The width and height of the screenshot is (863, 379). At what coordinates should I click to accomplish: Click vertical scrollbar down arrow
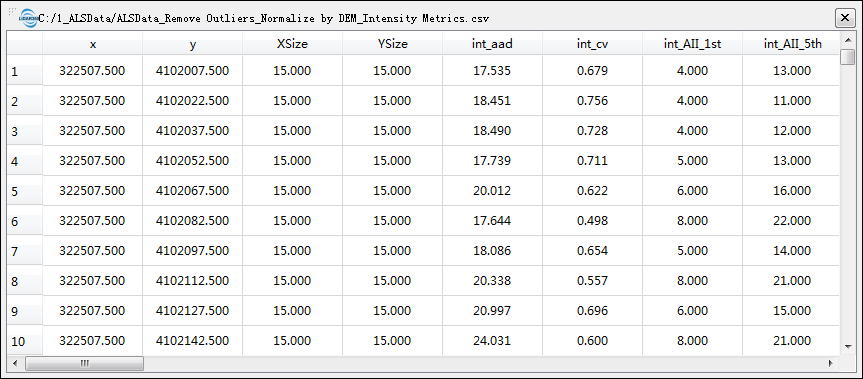[x=848, y=347]
